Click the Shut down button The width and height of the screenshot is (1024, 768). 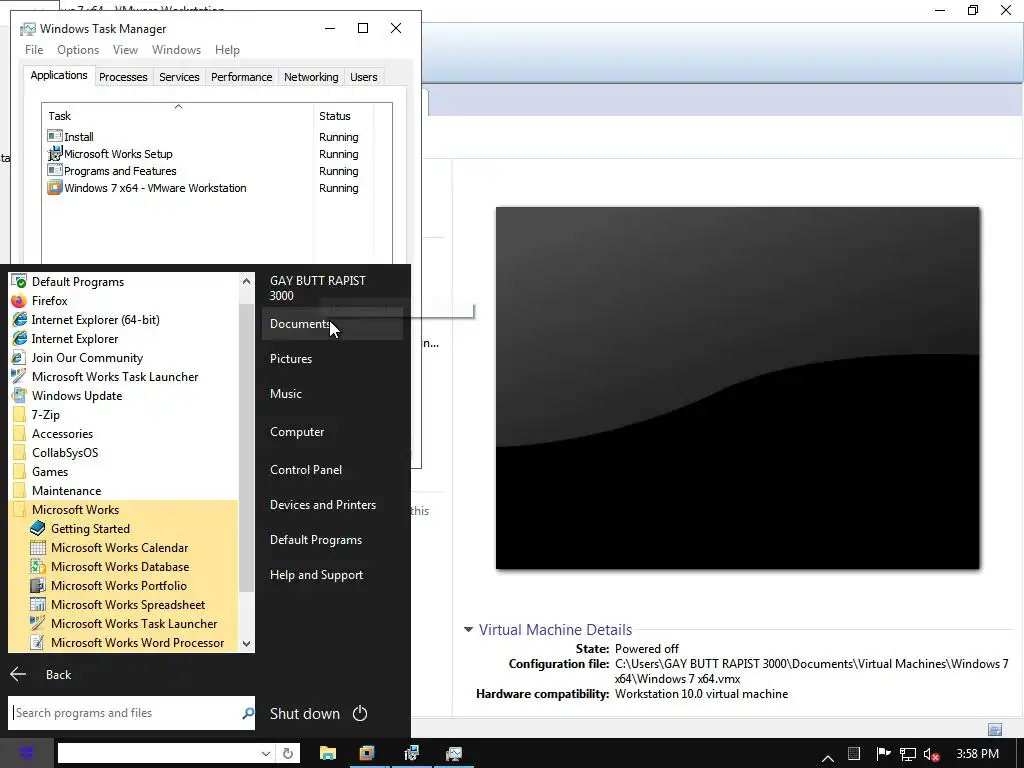(x=304, y=714)
